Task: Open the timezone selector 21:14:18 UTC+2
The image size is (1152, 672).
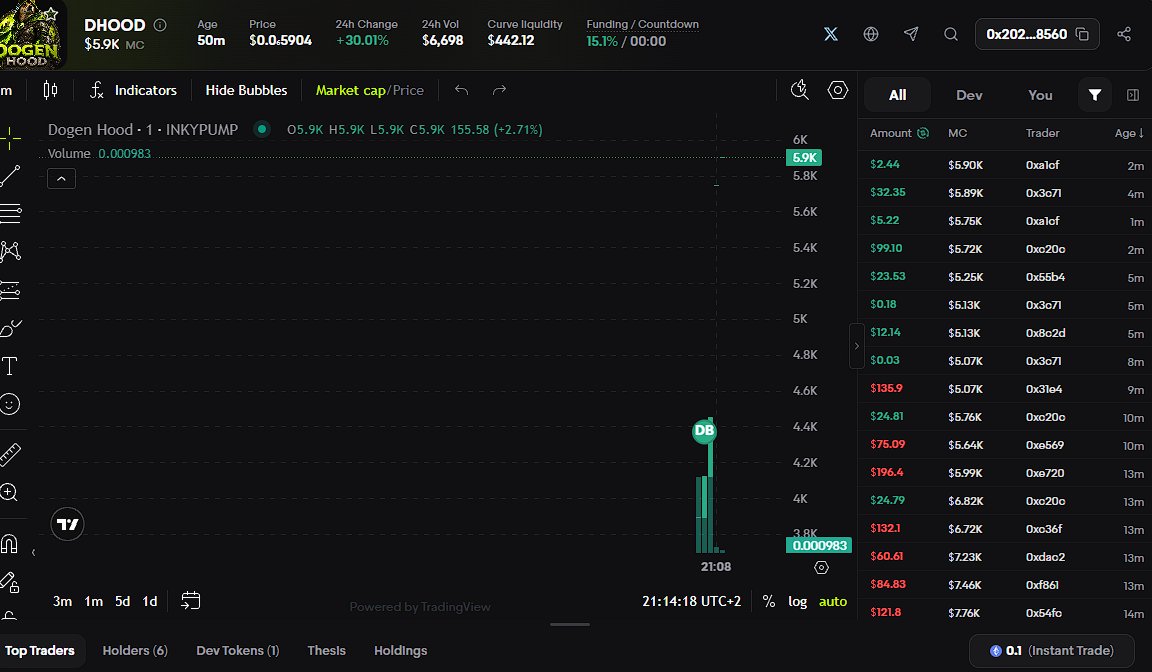Action: click(x=691, y=601)
